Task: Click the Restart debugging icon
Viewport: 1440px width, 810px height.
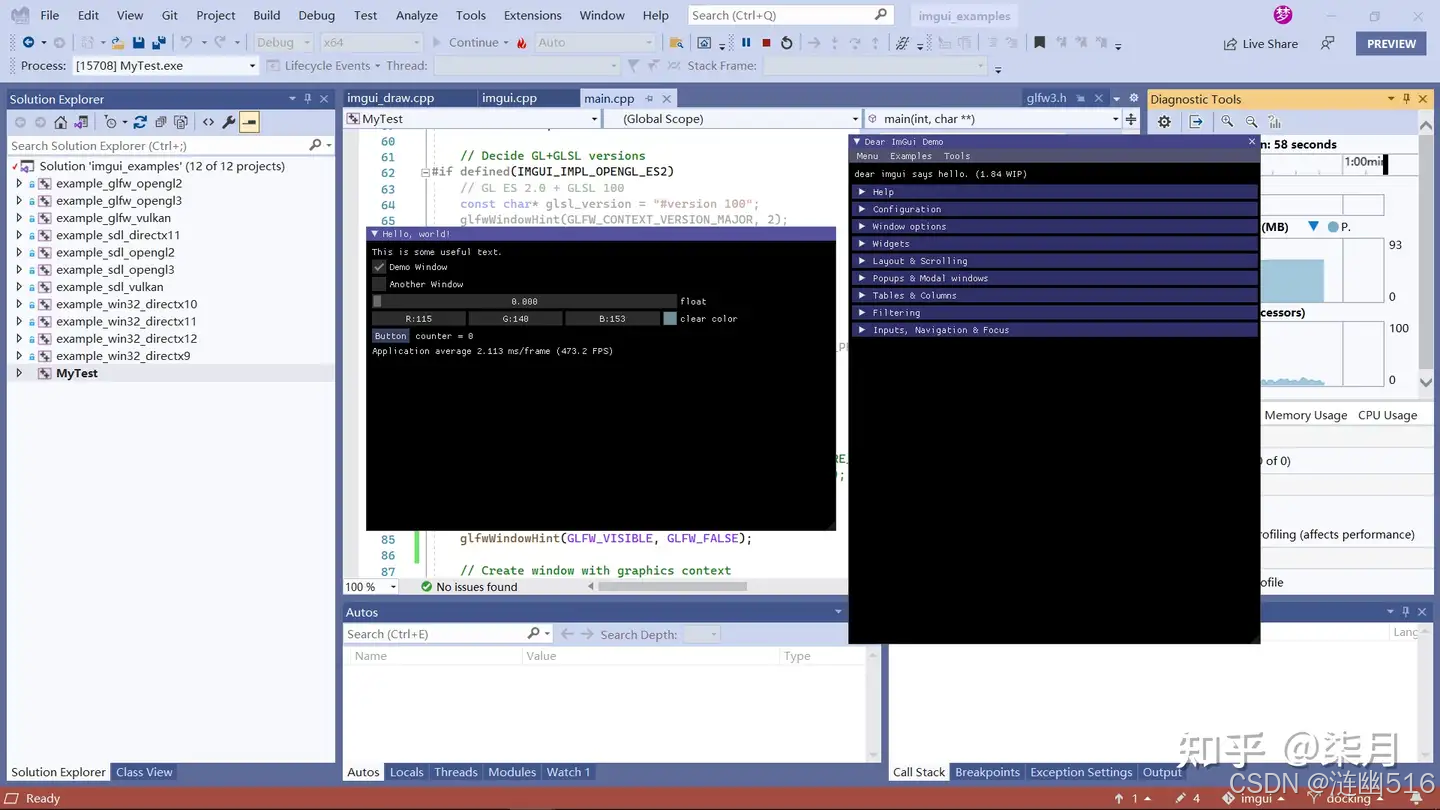Action: [787, 43]
